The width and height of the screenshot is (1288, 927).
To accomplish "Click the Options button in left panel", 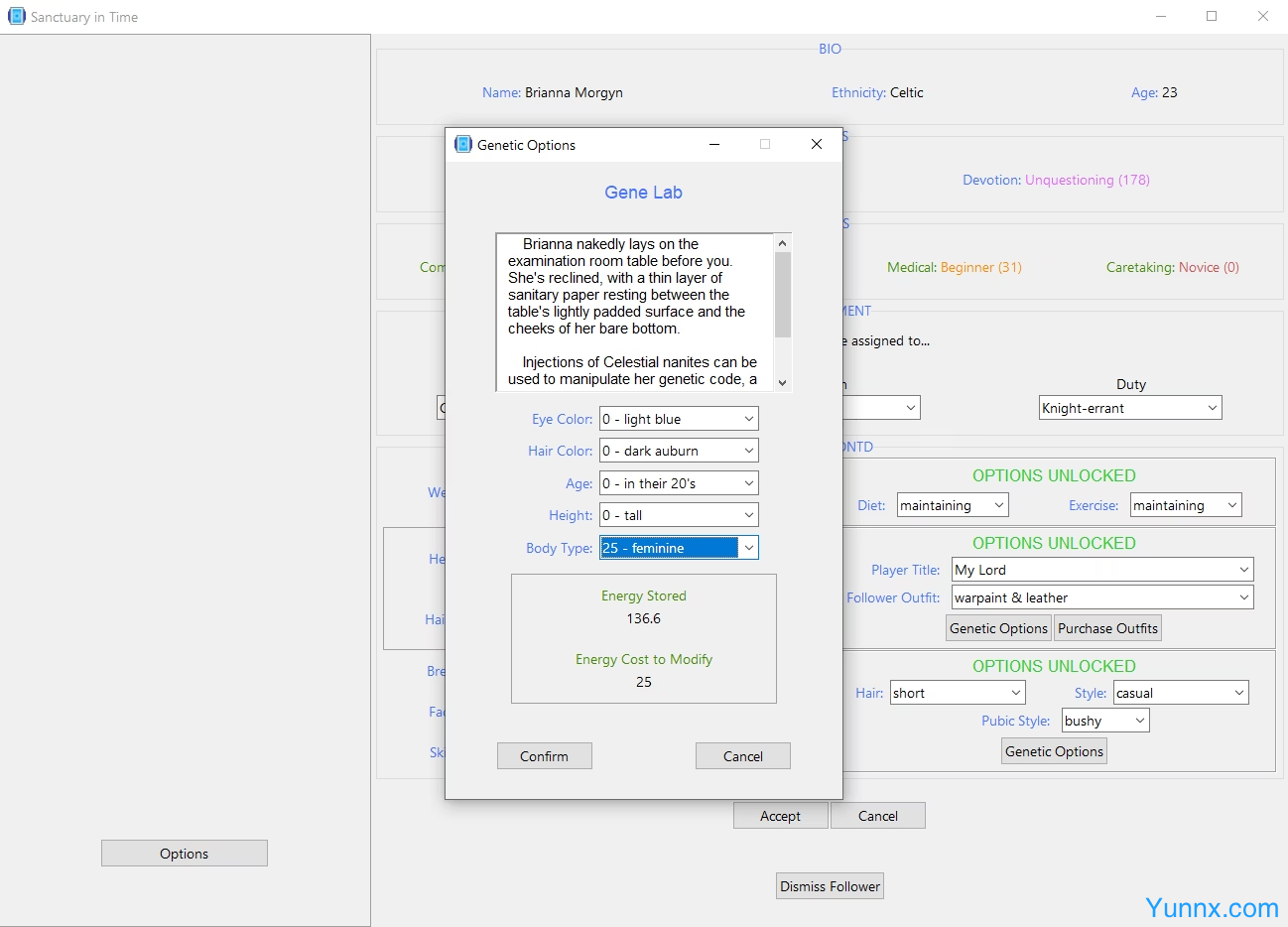I will click(184, 853).
